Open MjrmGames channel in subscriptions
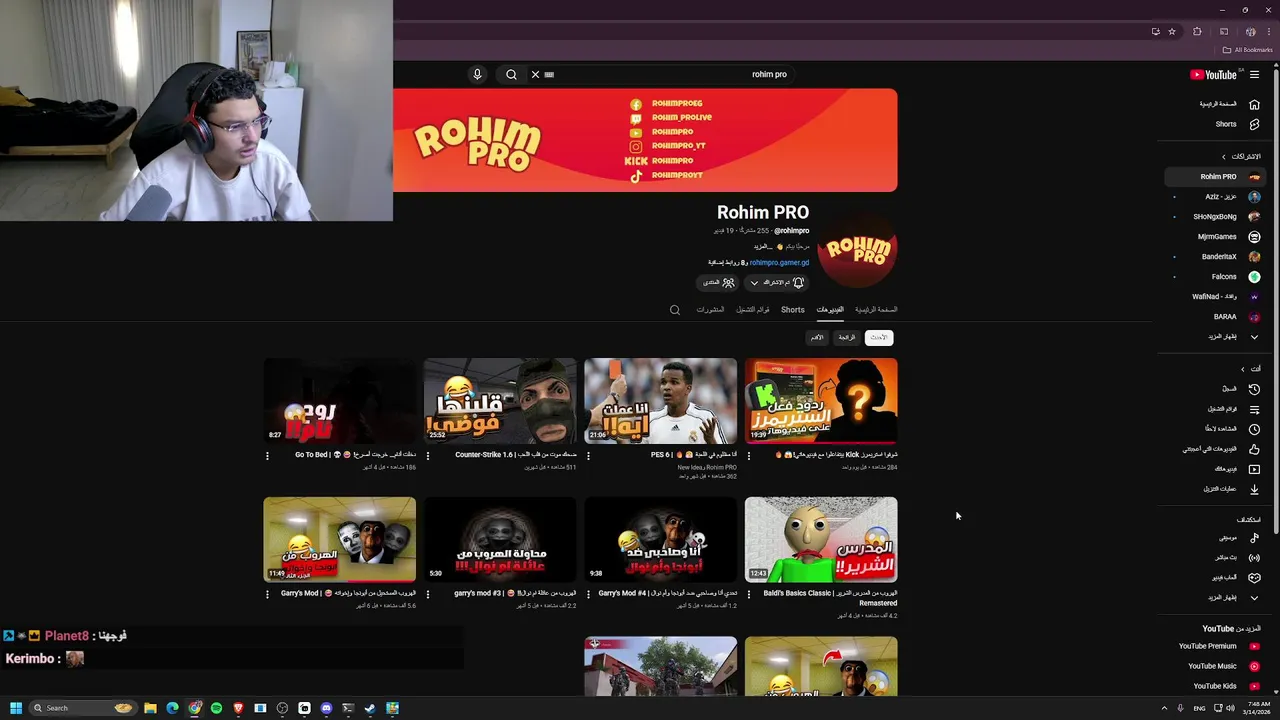1280x720 pixels. 1214,236
